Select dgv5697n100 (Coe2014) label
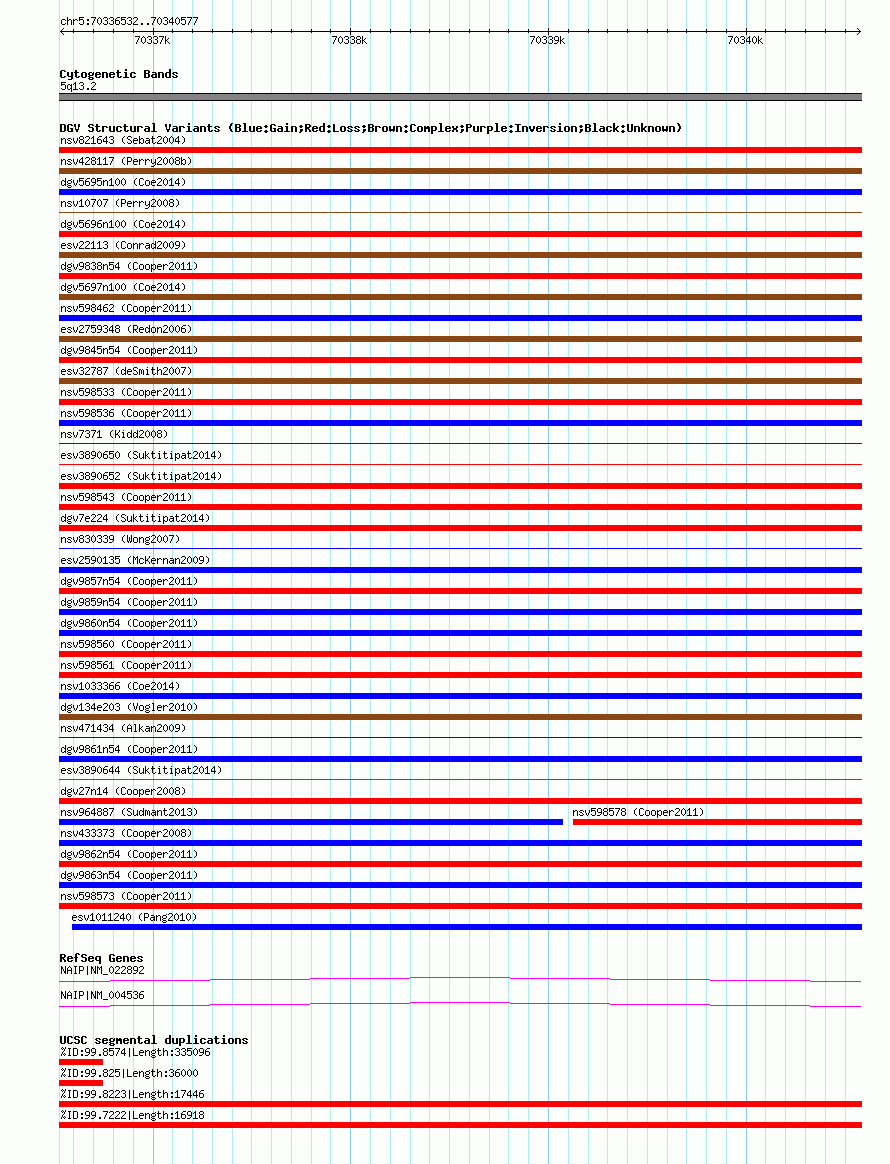 coord(123,287)
